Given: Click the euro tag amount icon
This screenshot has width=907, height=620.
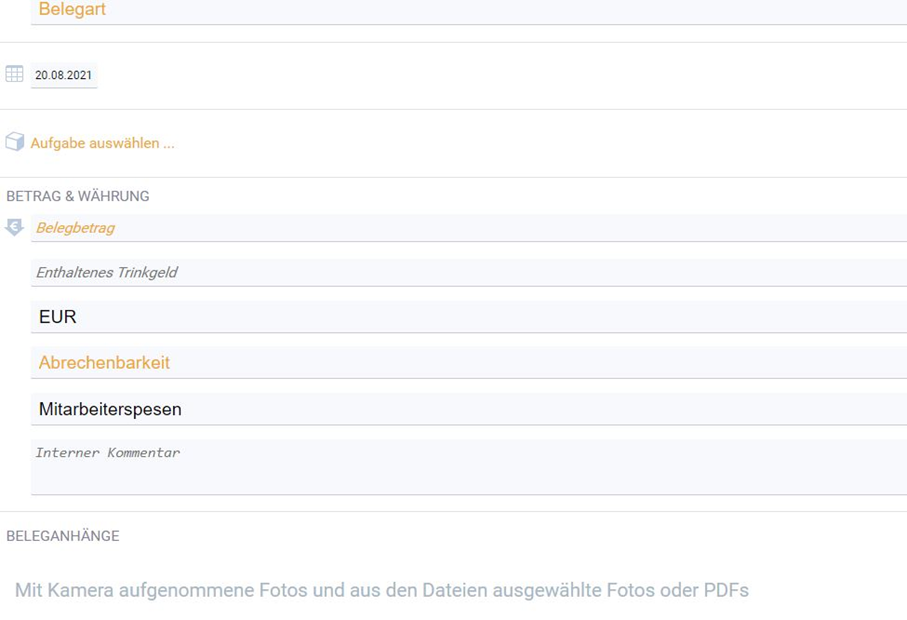Looking at the screenshot, I should pos(14,227).
